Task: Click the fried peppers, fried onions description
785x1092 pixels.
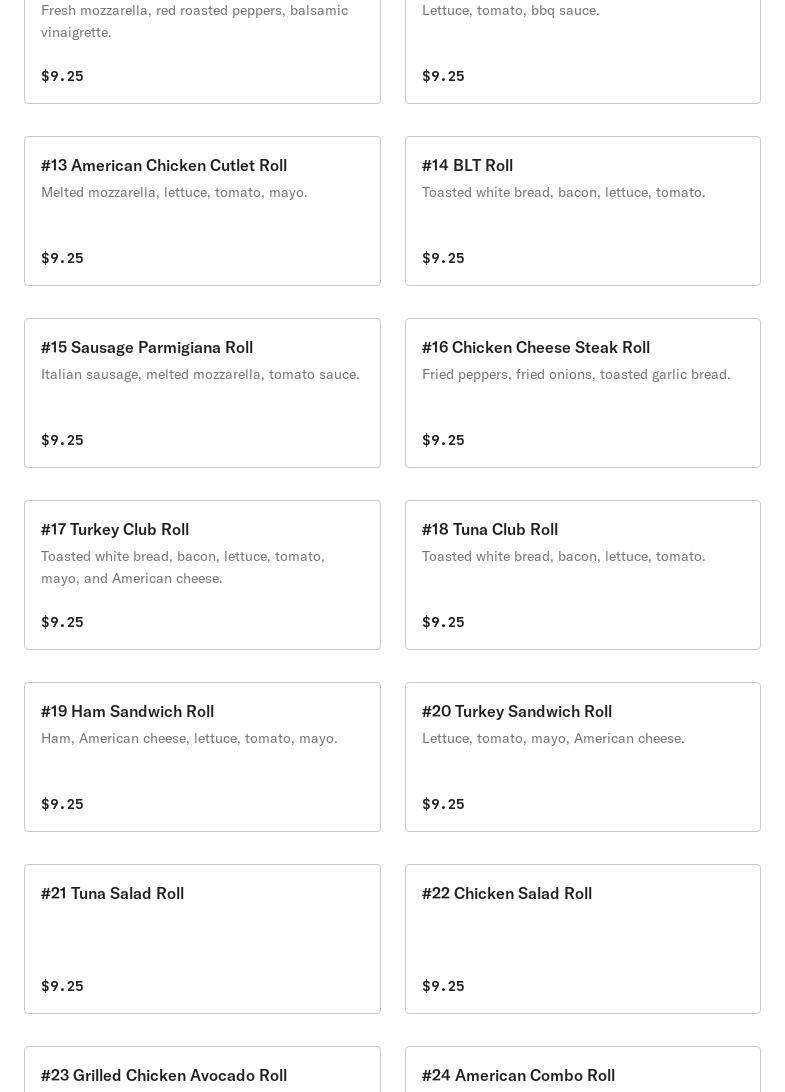Action: tap(576, 374)
